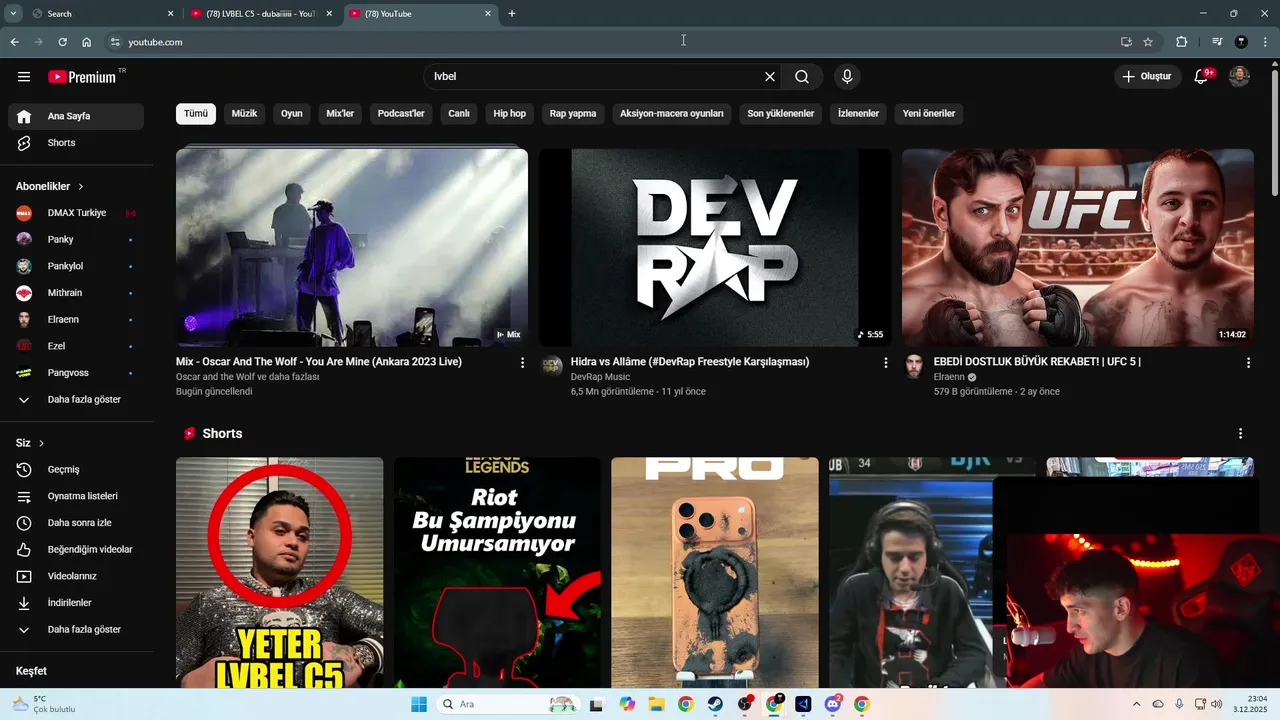Select Aksiyon-macera oyunları chip
This screenshot has width=1280, height=720.
tap(672, 113)
